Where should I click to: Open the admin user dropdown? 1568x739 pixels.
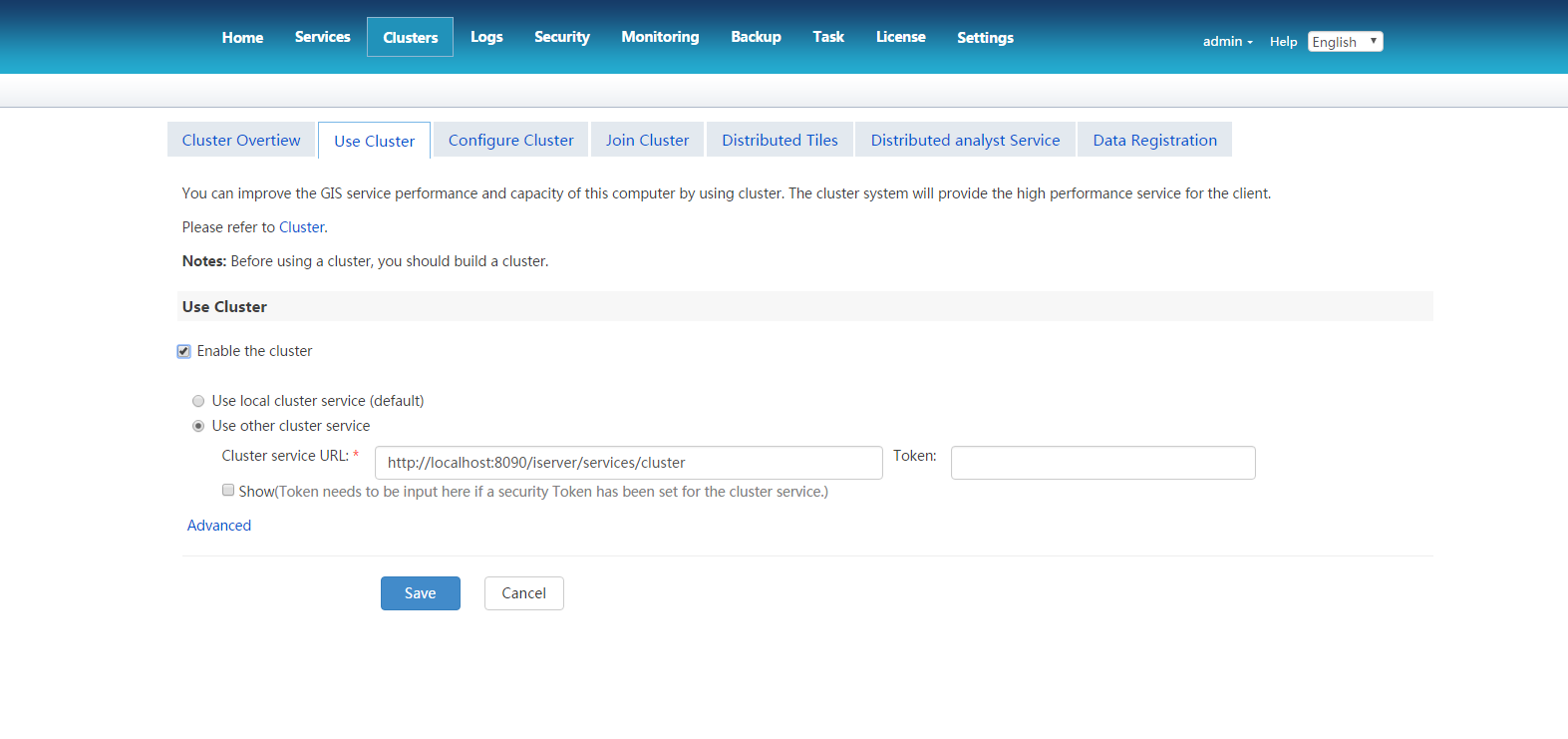[1227, 41]
